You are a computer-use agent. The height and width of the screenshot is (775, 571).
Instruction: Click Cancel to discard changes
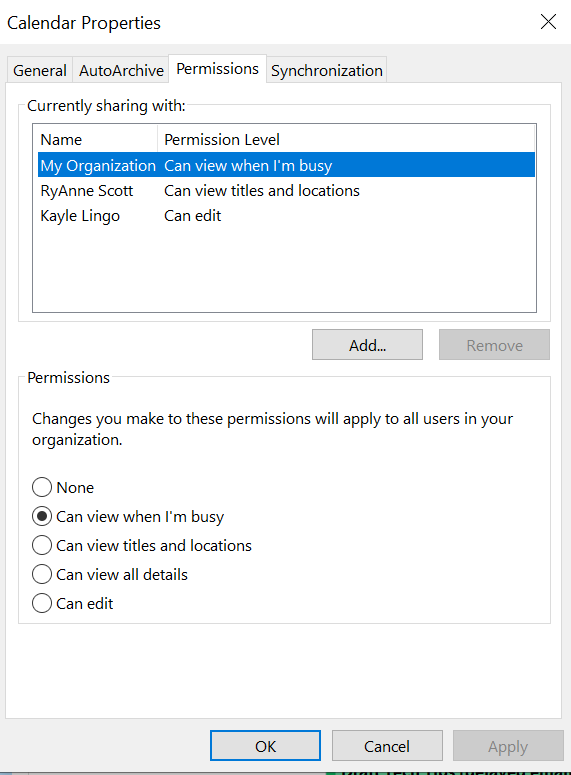[387, 746]
